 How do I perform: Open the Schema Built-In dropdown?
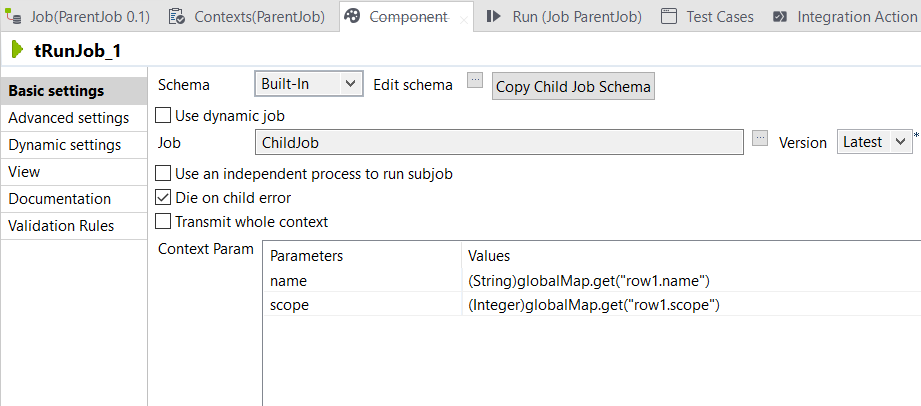coord(308,85)
